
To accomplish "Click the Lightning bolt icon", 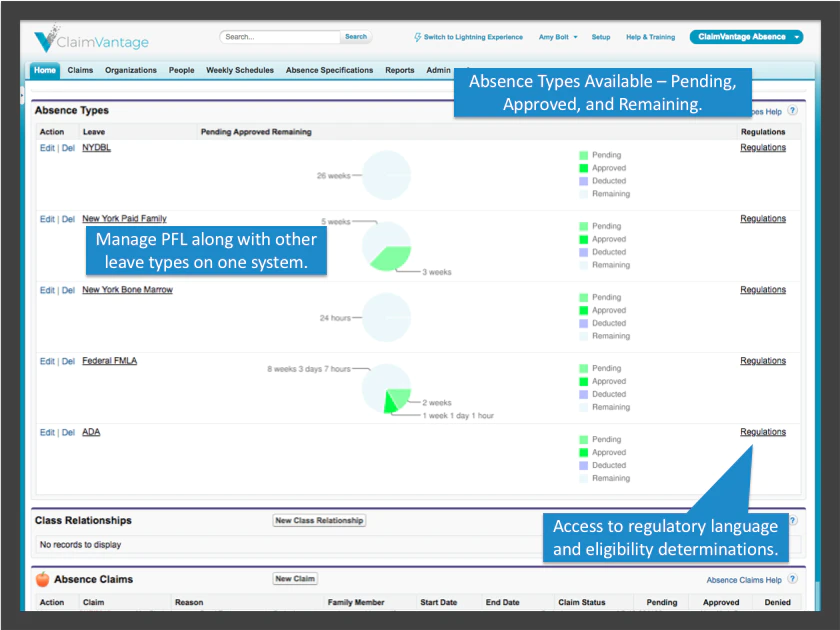I will coord(417,37).
